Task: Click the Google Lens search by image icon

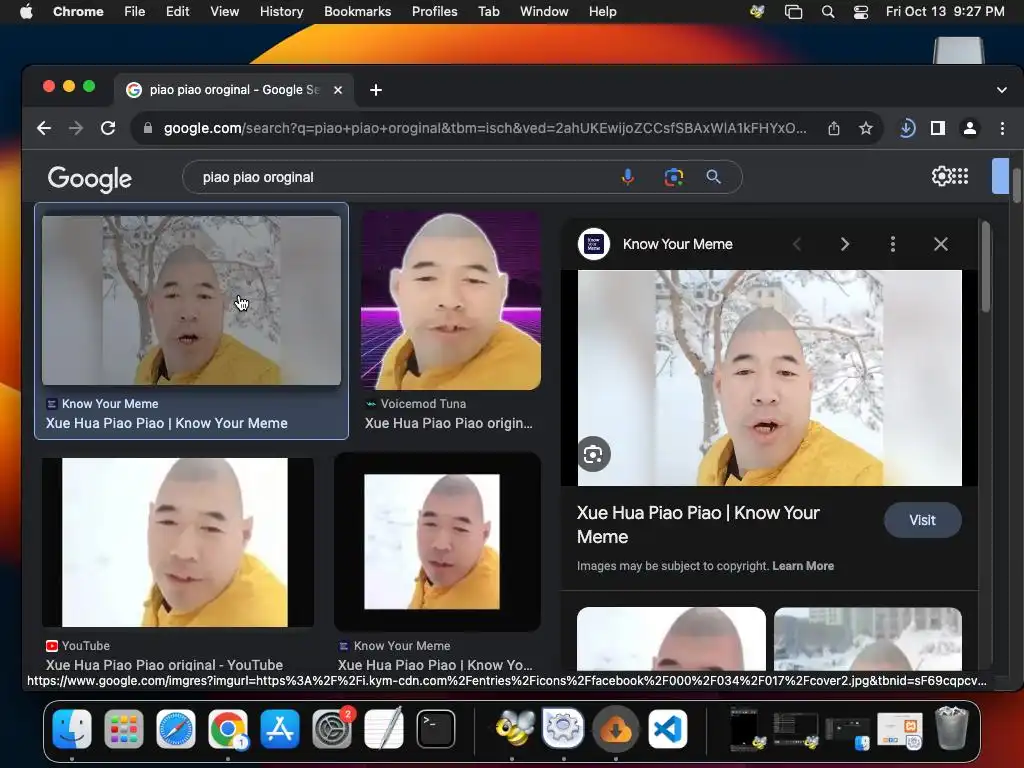Action: [x=673, y=177]
